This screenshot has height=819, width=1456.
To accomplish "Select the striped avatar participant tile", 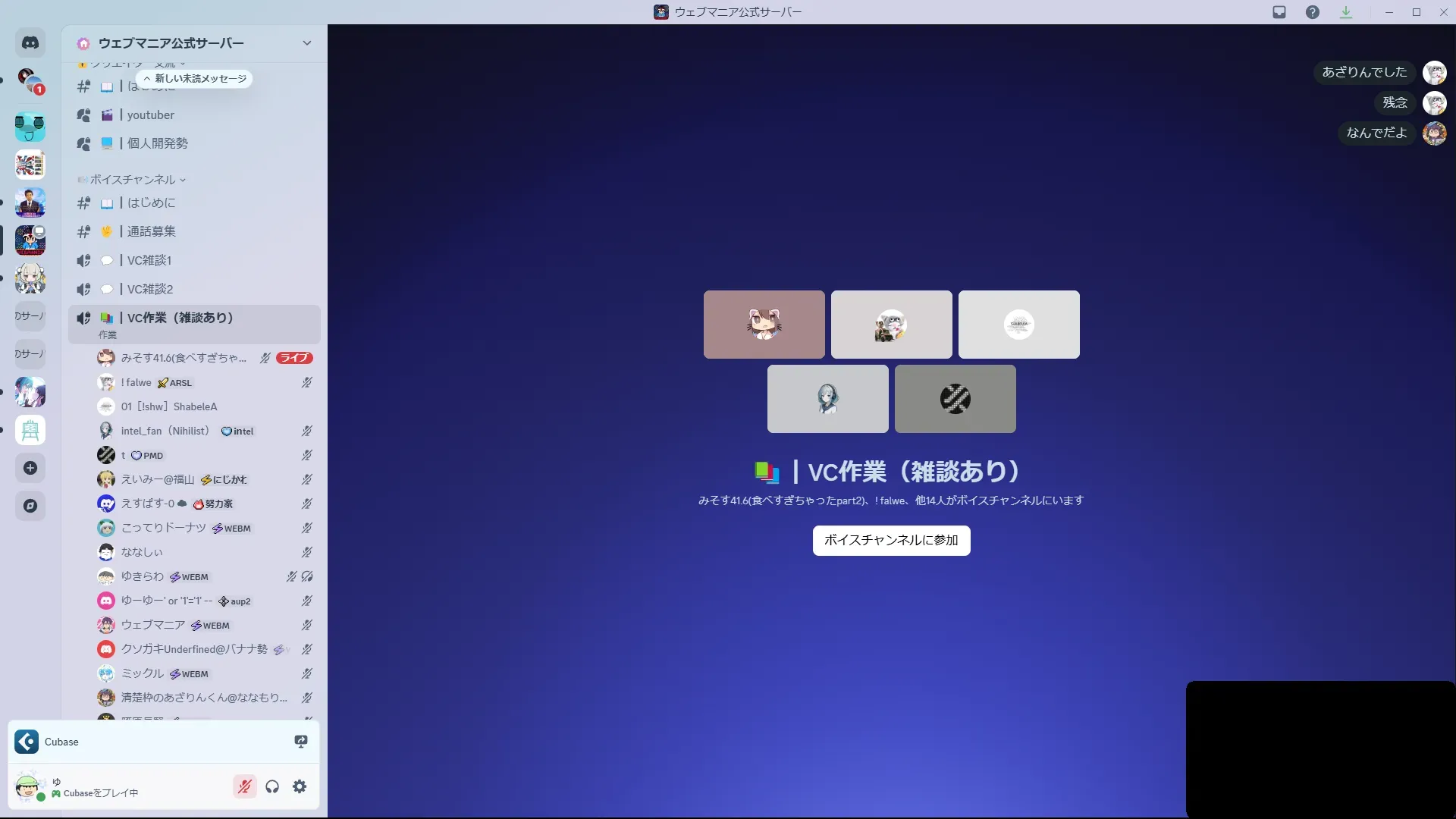I will (955, 399).
